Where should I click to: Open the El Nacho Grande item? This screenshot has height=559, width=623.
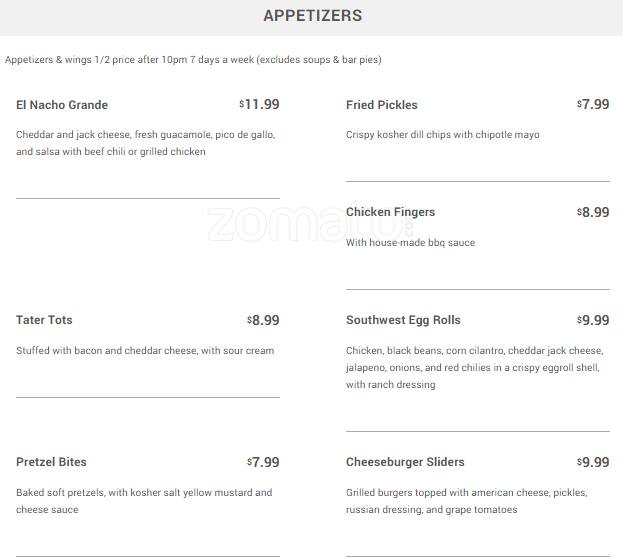[62, 105]
